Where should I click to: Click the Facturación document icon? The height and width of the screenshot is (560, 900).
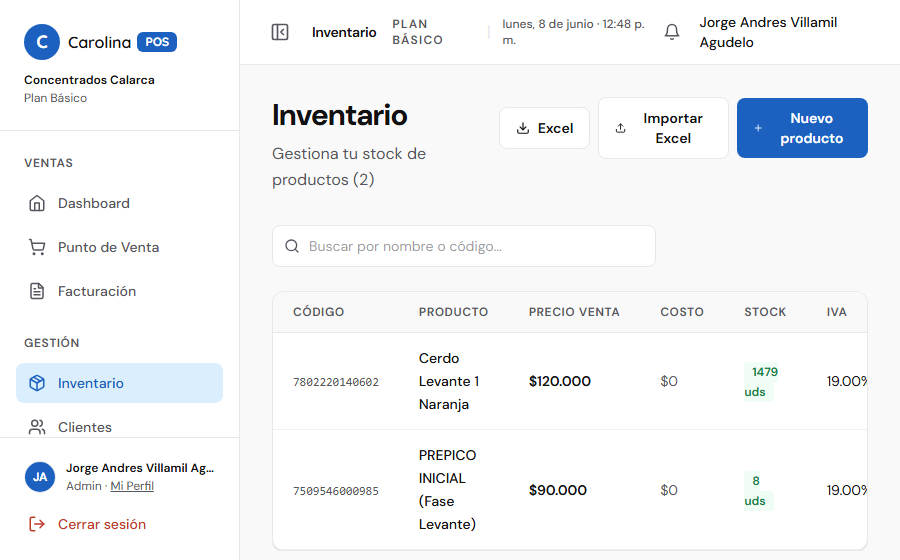point(37,291)
